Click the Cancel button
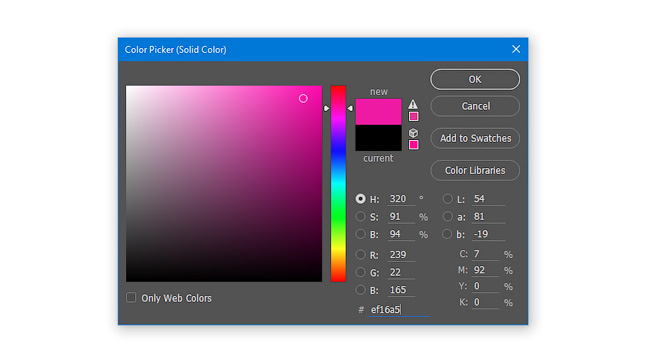 pyautogui.click(x=475, y=106)
